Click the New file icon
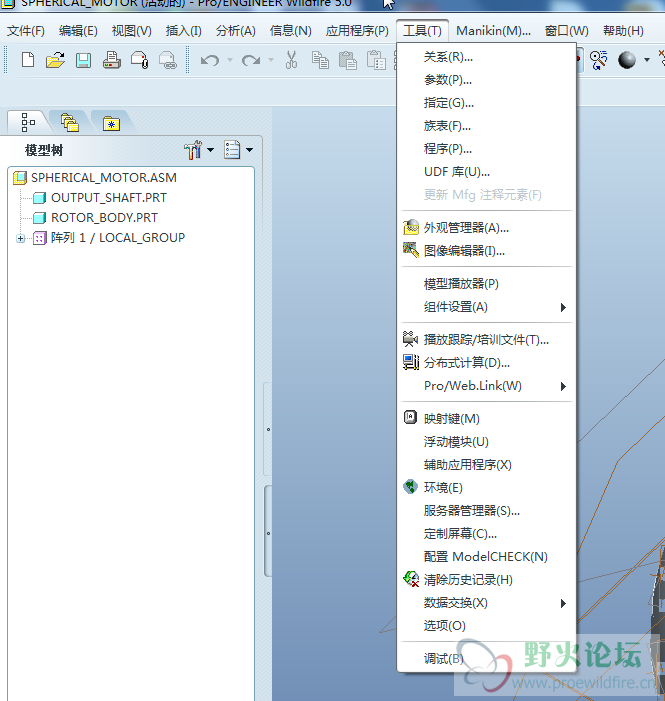Image resolution: width=665 pixels, height=701 pixels. click(x=28, y=60)
